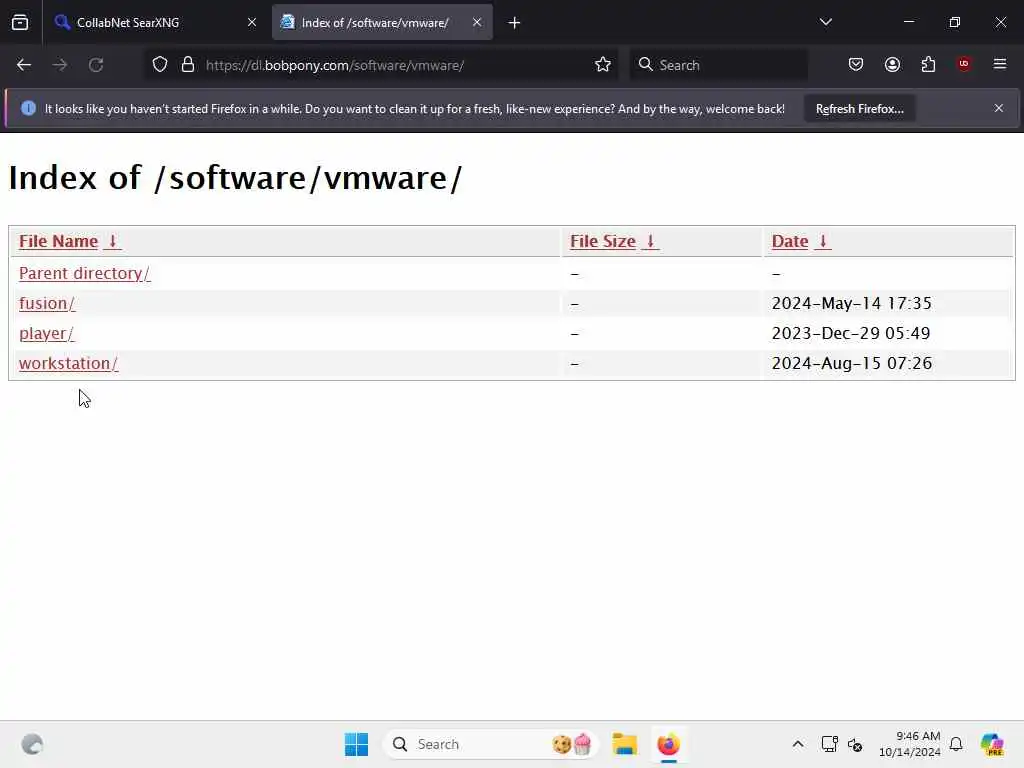Click Date descending arrow

823,241
